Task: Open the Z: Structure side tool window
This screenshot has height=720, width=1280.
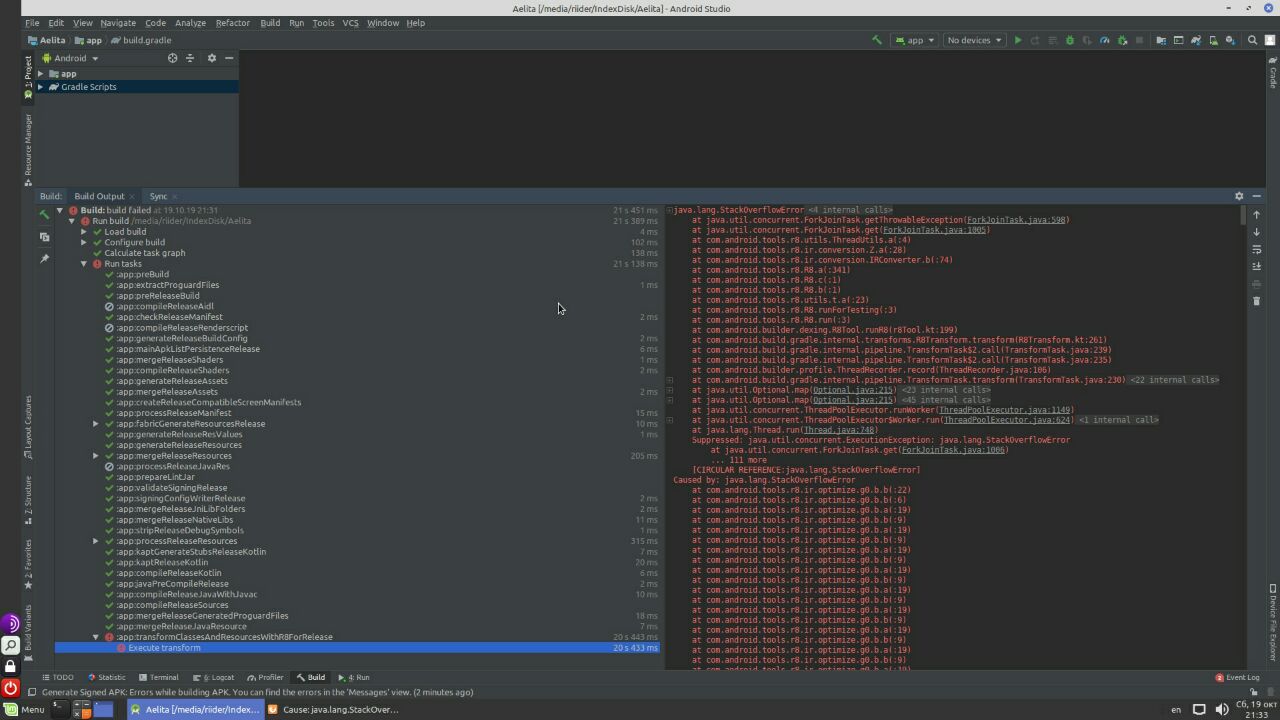Action: pos(28,500)
